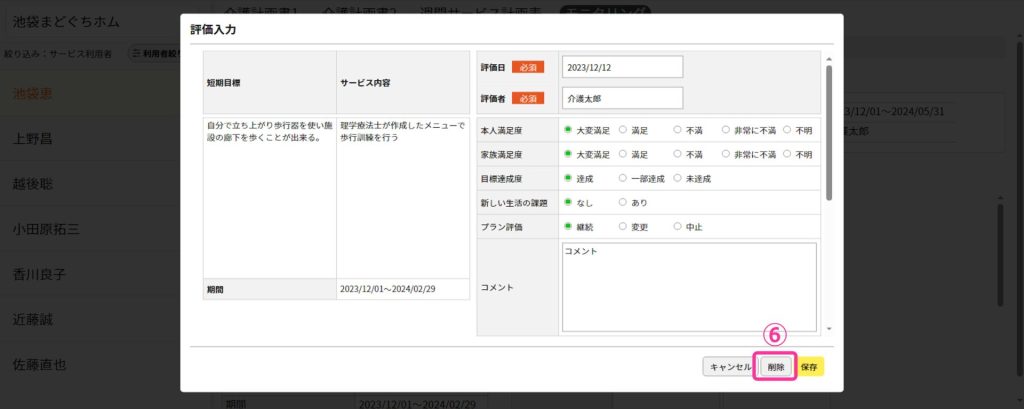Mark 目標達成度 as 未達成
1024x409 pixels.
[677, 178]
